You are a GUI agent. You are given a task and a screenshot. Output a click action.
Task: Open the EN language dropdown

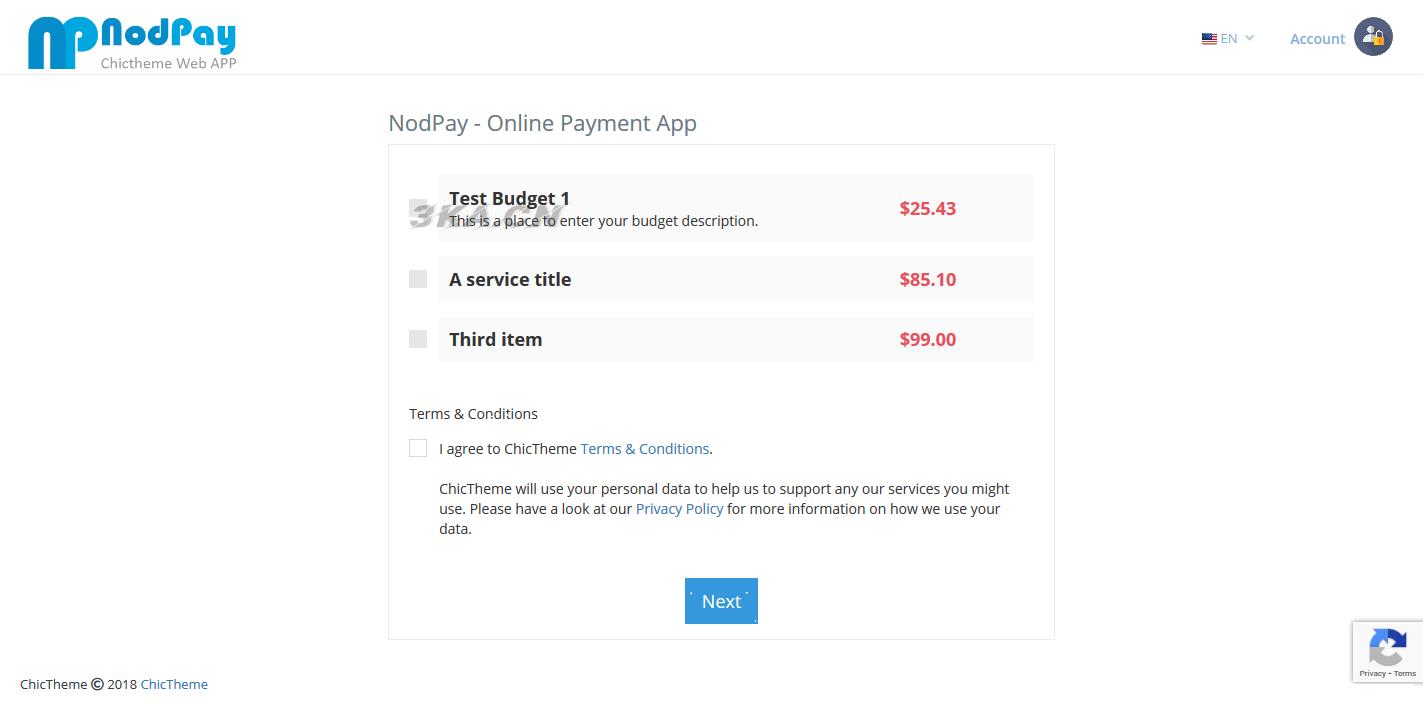[x=1229, y=39]
